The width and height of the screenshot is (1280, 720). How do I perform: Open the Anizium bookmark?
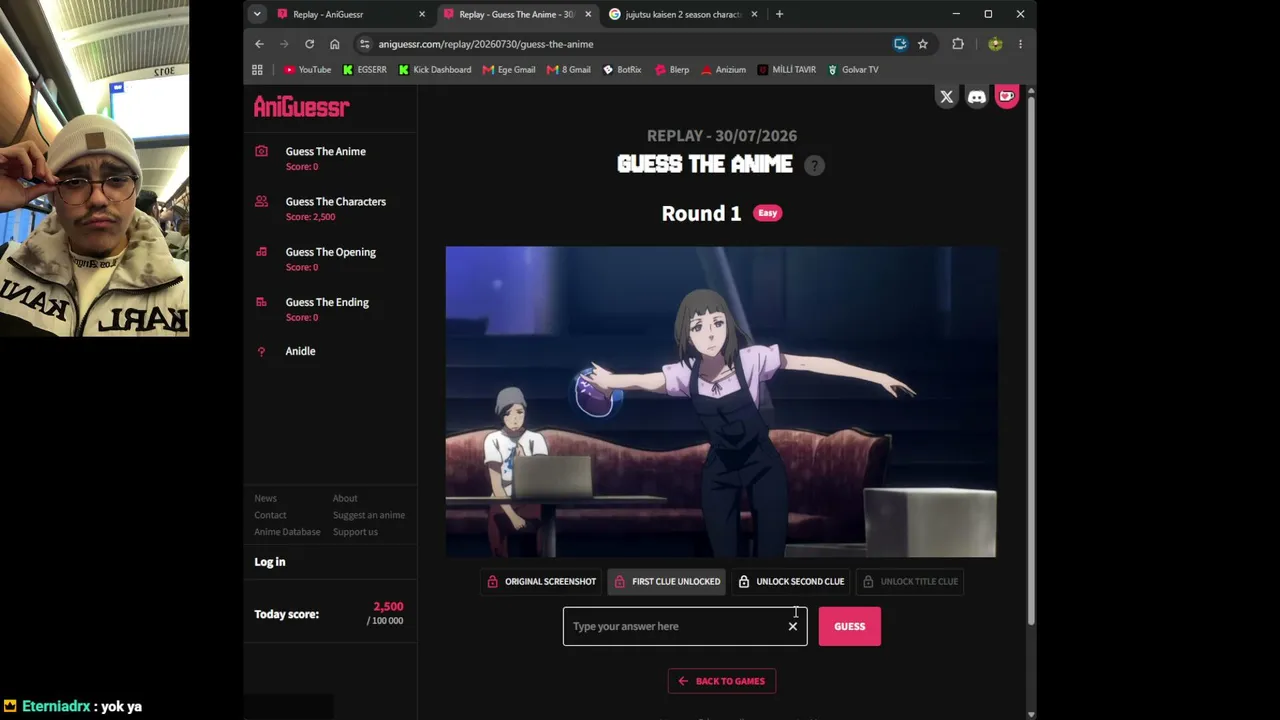[x=723, y=70]
